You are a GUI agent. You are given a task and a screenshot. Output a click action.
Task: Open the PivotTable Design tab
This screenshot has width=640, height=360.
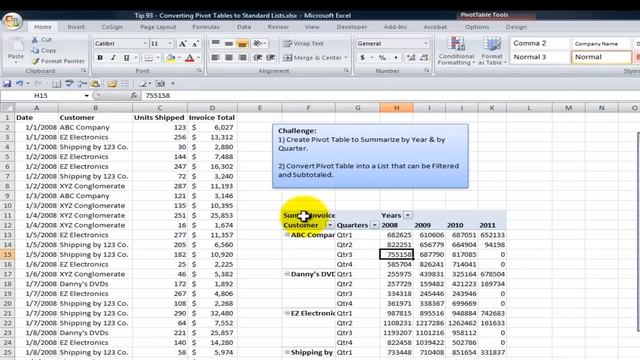(x=516, y=27)
